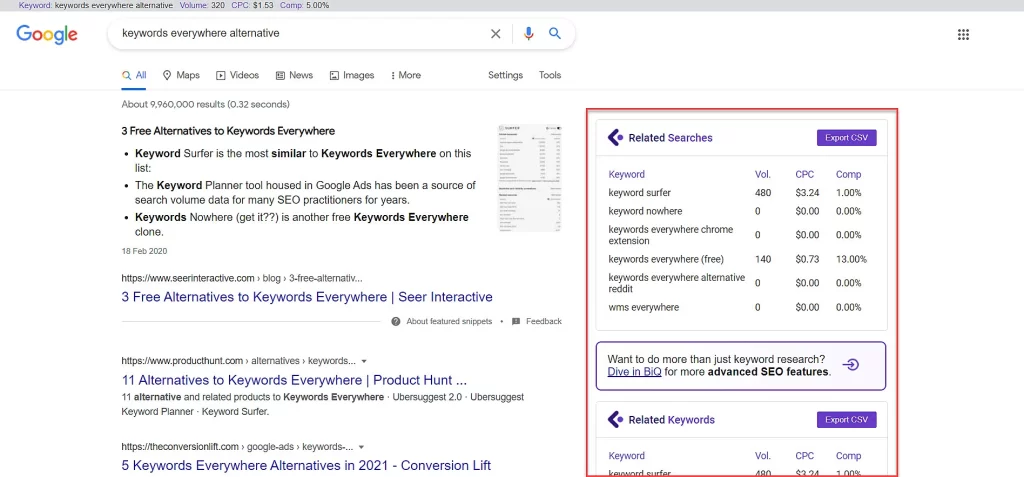1024x477 pixels.
Task: Open the featured snippet thumbnail image
Action: coord(530,178)
